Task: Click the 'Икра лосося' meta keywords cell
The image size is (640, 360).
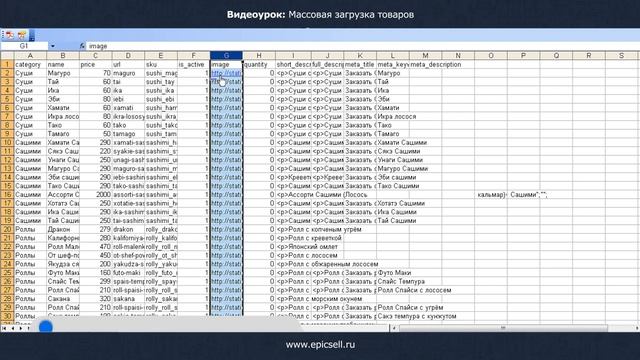Action: point(396,116)
